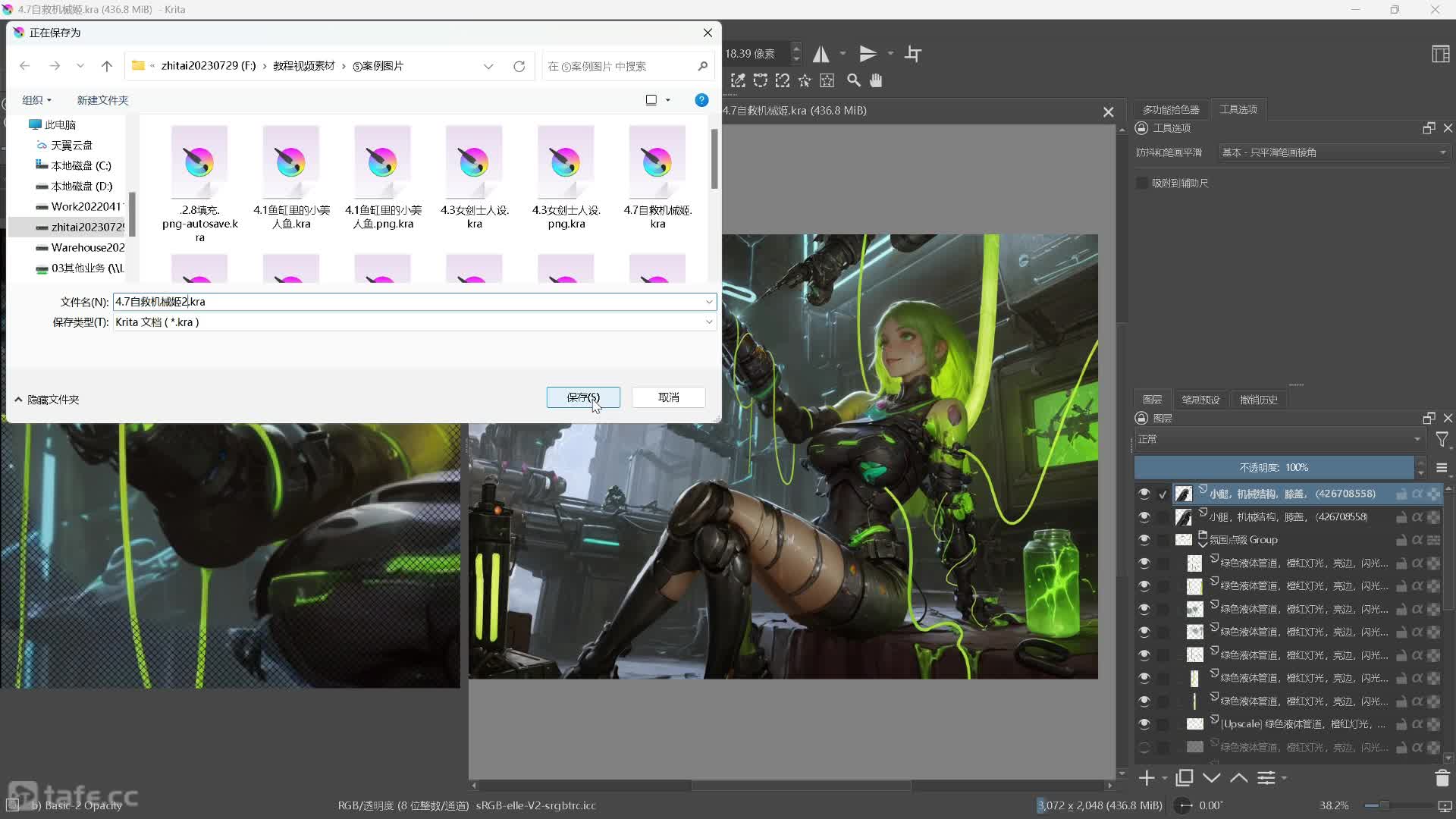
Task: Select the similar color selection tool
Action: pos(738,80)
